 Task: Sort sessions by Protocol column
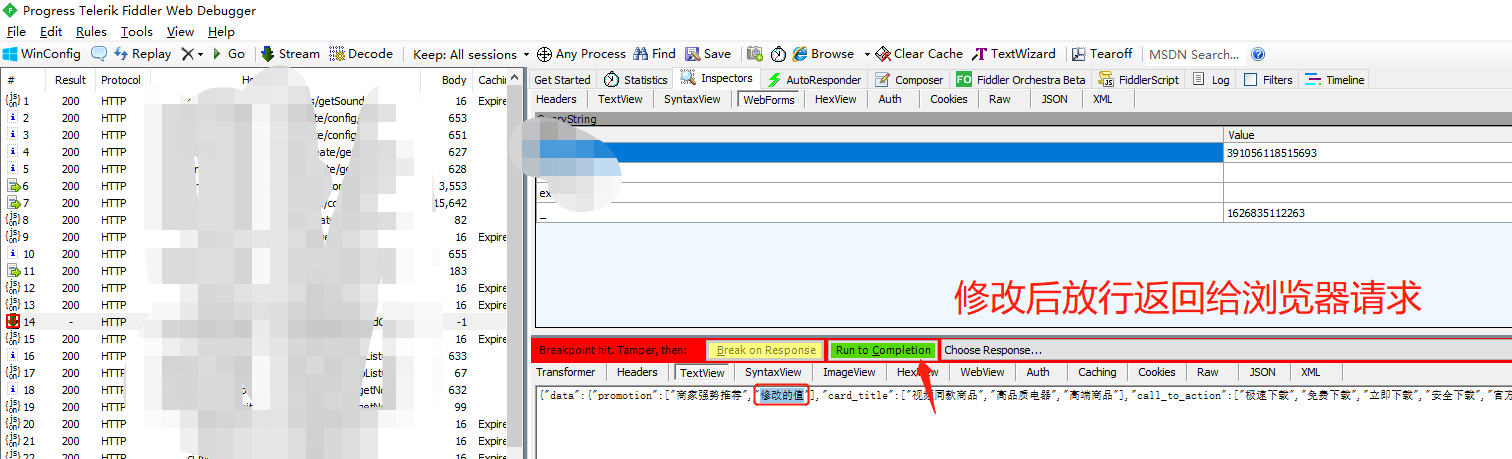tap(121, 80)
